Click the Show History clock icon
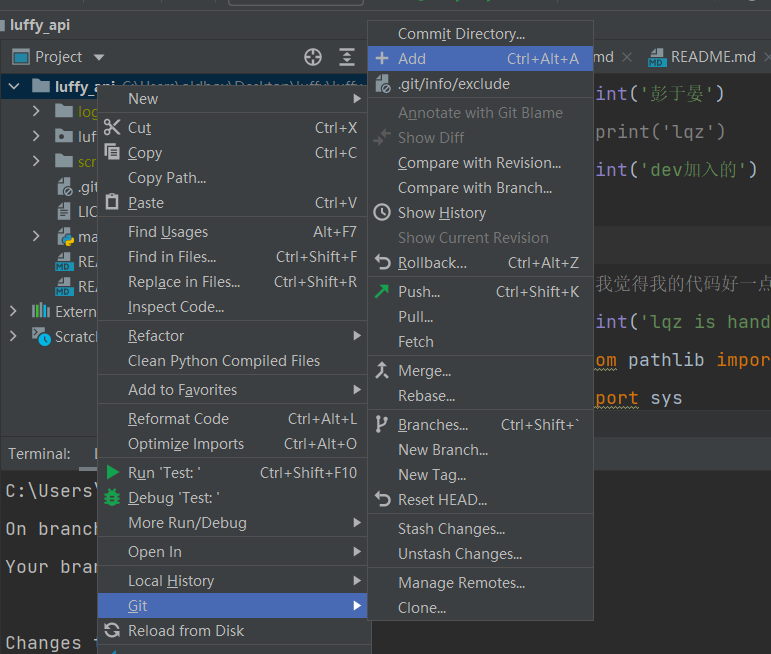The height and width of the screenshot is (654, 771). [381, 213]
